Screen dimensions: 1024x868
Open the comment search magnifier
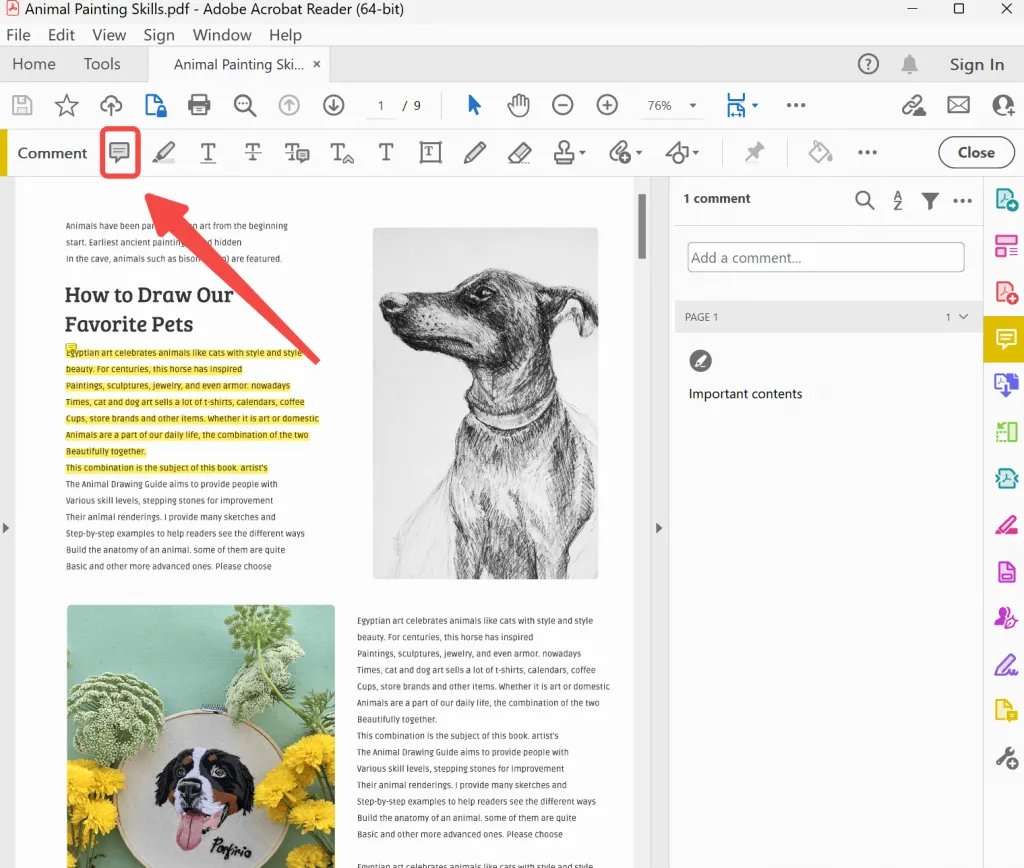click(x=864, y=200)
